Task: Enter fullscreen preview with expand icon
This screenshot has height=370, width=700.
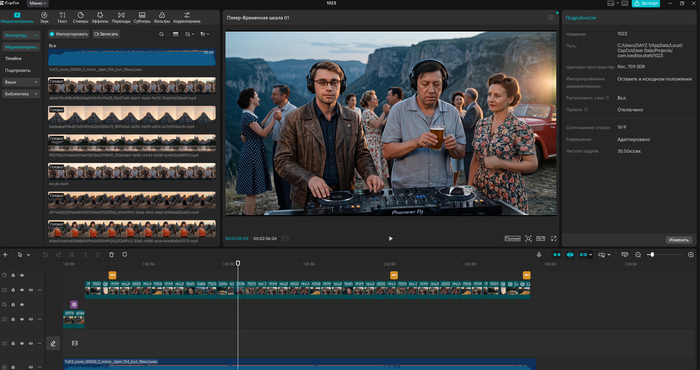Action: pos(554,238)
